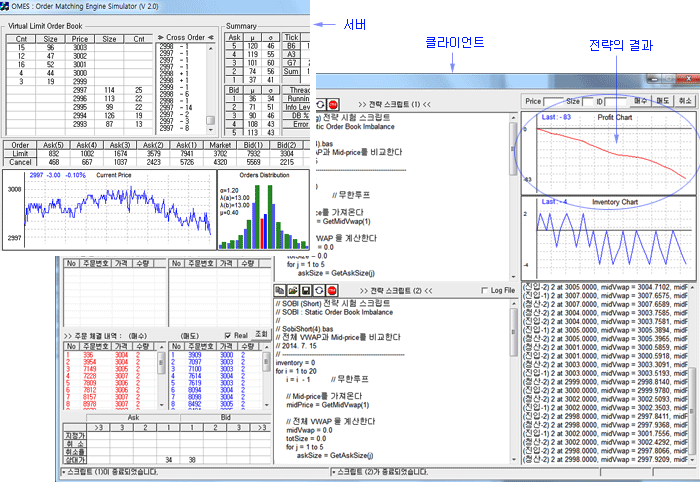Click the 매수 buy button
This screenshot has width=700, height=482.
coord(641,101)
